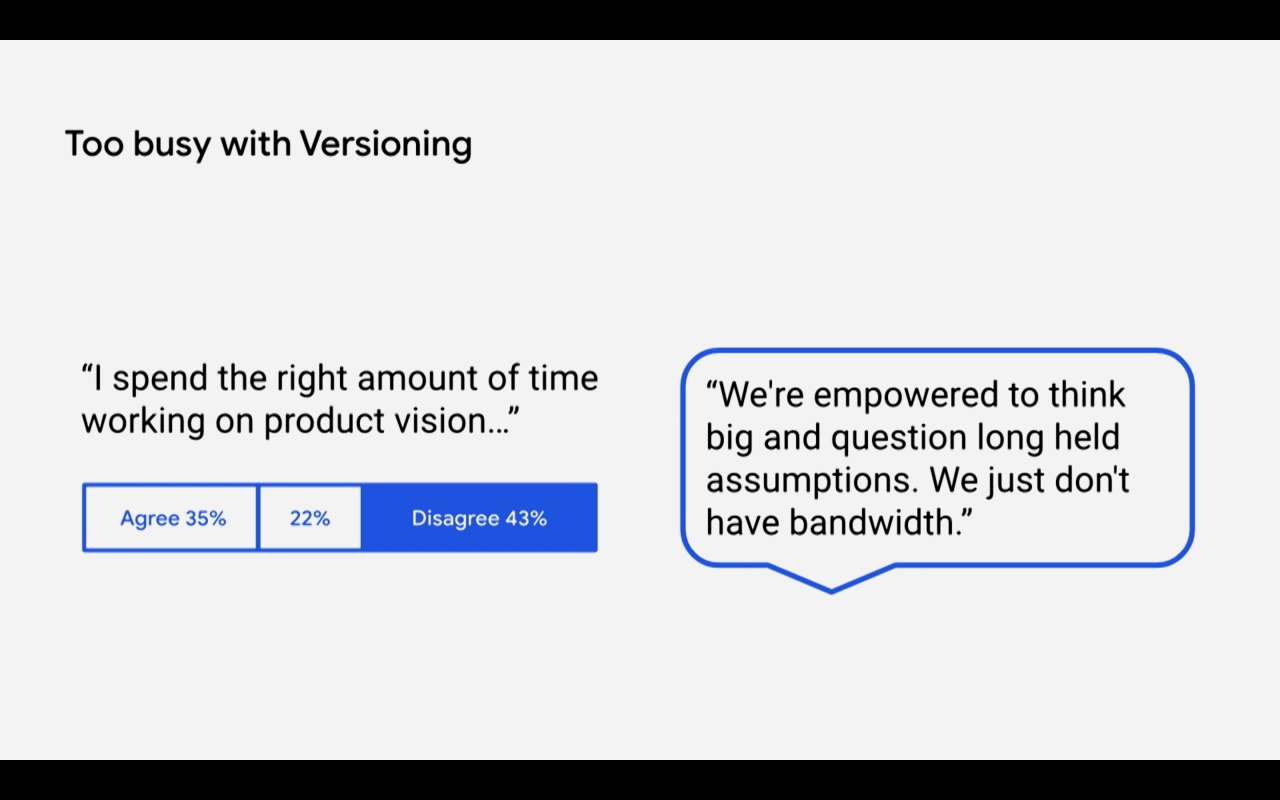This screenshot has width=1280, height=800.
Task: Click the word "Versioning" in the title
Action: tap(385, 145)
